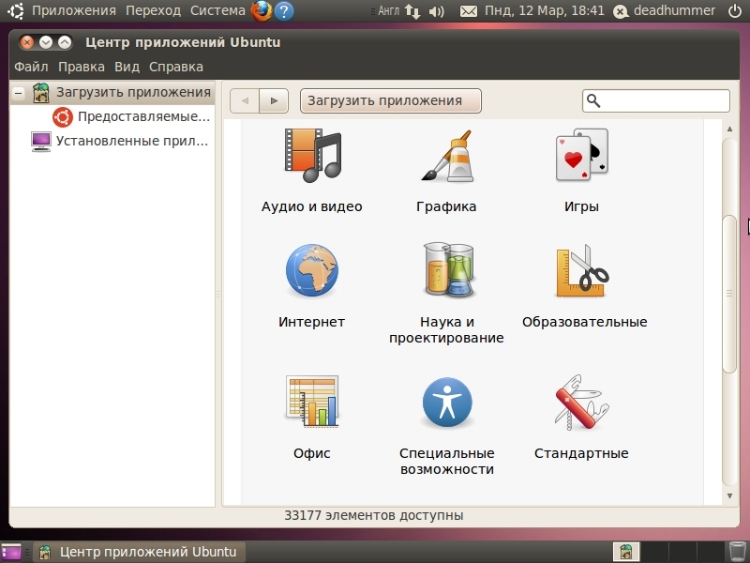Launch Firefox from the top panel
Image resolution: width=750 pixels, height=563 pixels.
pos(262,11)
